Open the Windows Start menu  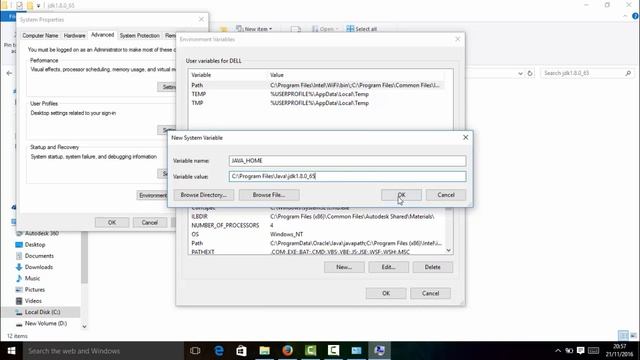pyautogui.click(x=11, y=351)
